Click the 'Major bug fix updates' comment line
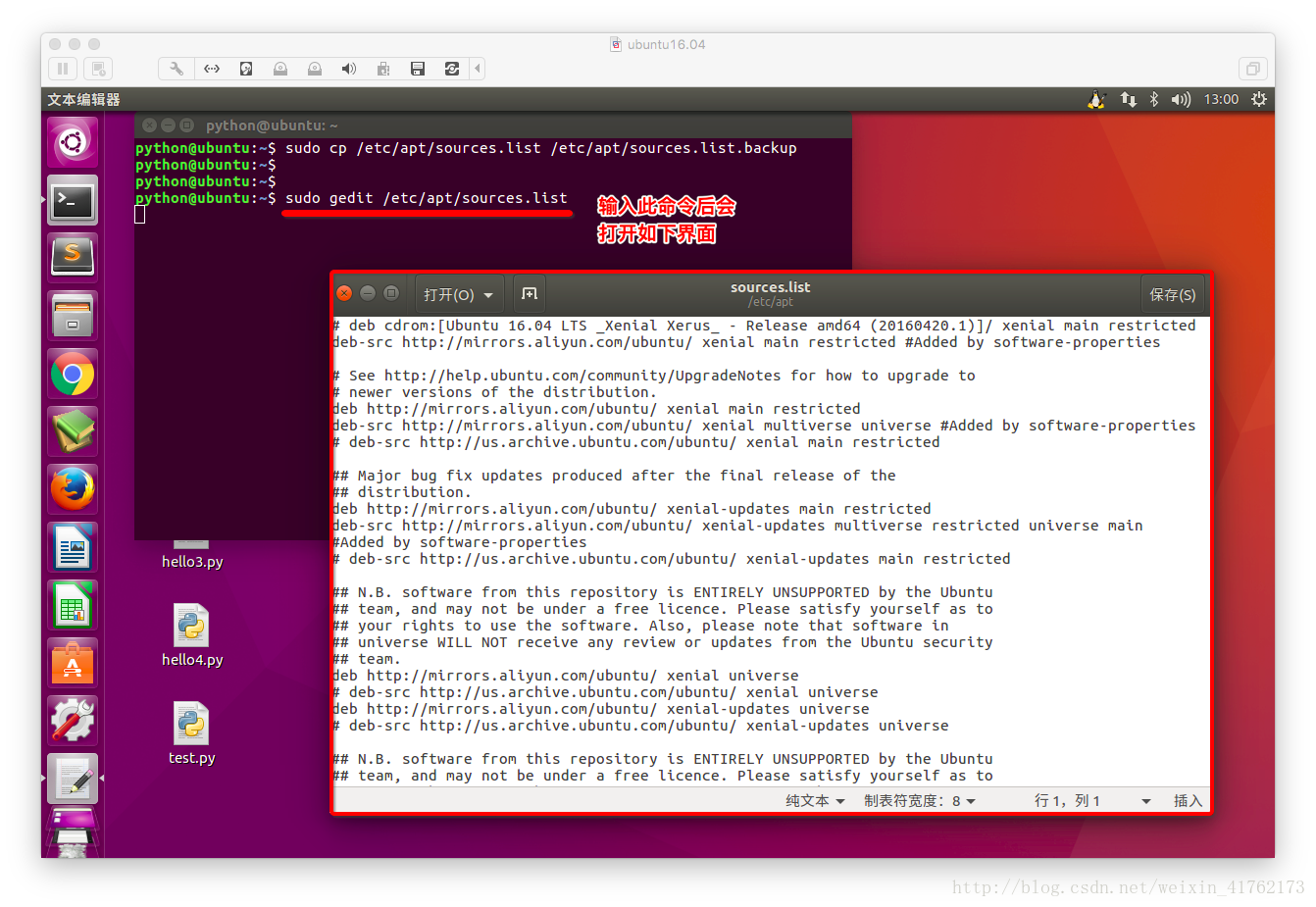Screen dimensions: 1316x907 click(x=615, y=476)
